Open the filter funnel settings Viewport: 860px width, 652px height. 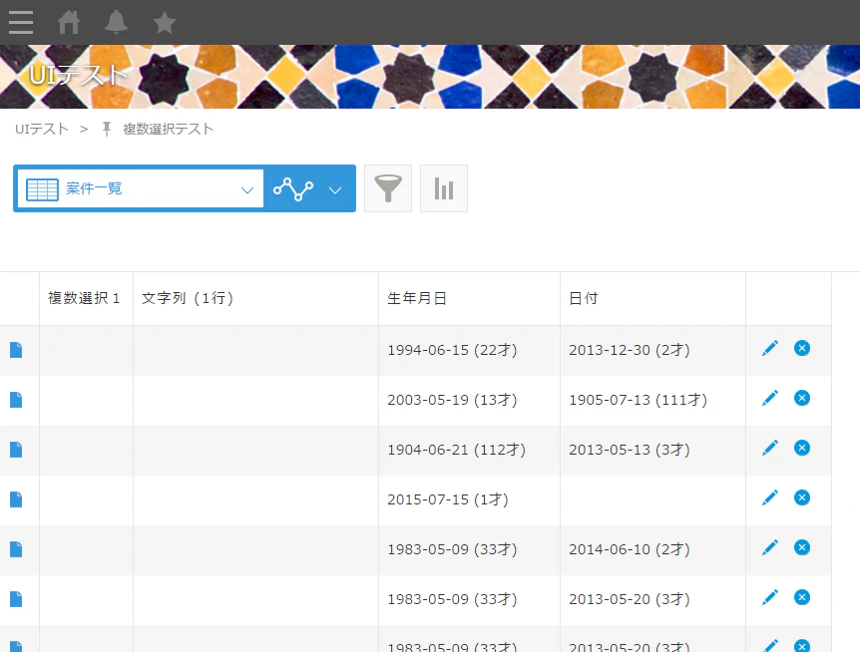click(x=388, y=188)
